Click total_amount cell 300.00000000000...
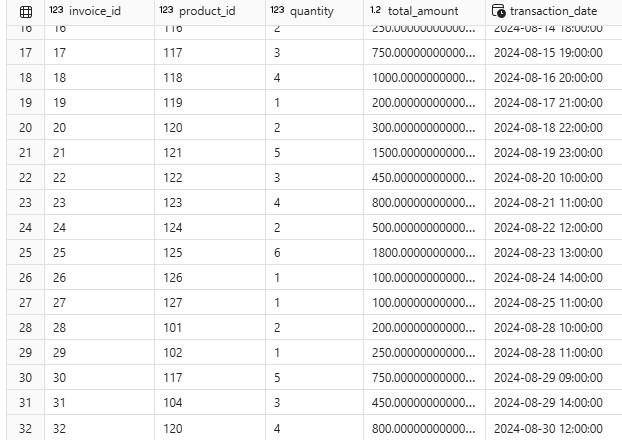 coord(424,127)
